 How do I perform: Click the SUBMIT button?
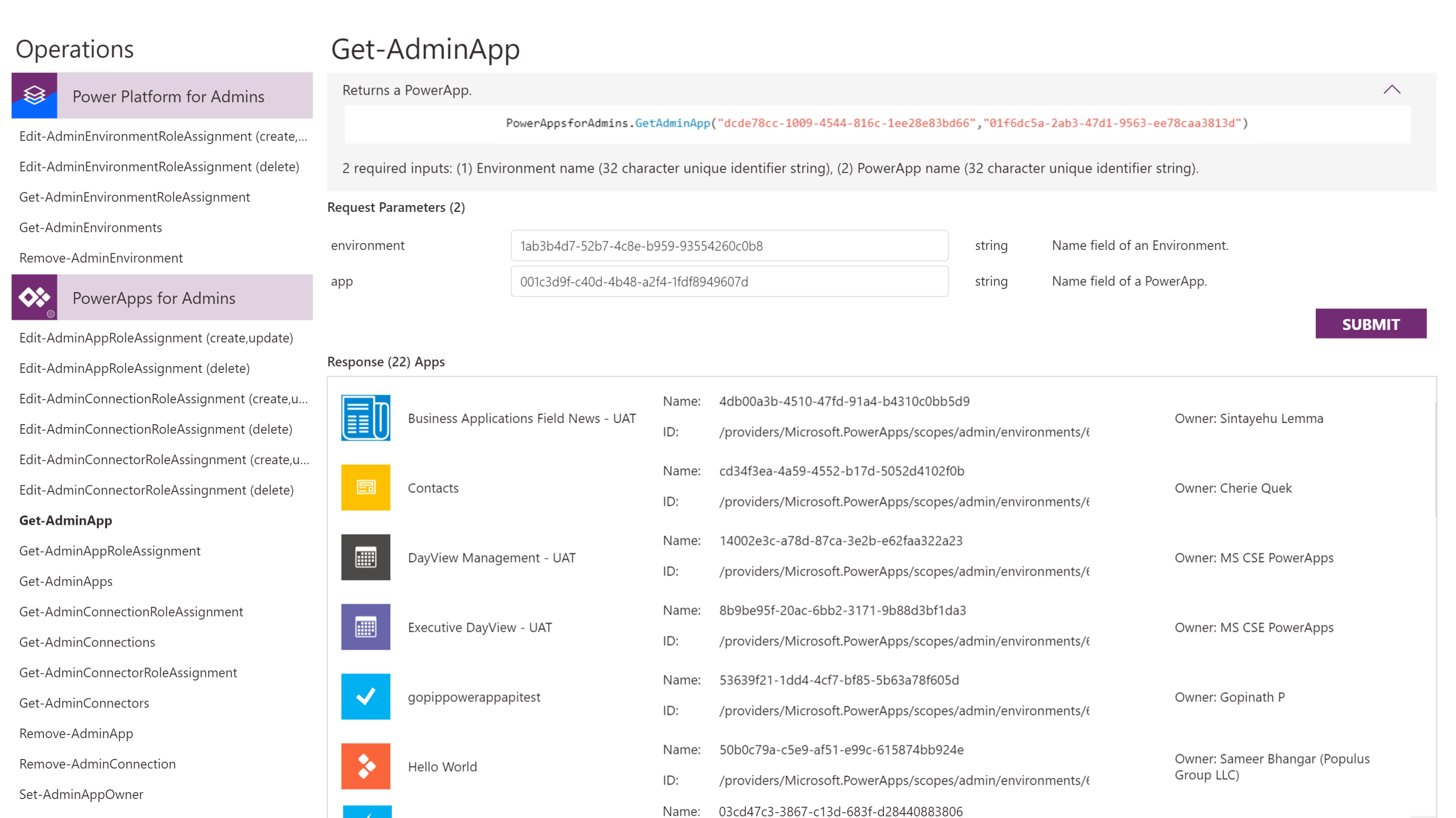1371,323
